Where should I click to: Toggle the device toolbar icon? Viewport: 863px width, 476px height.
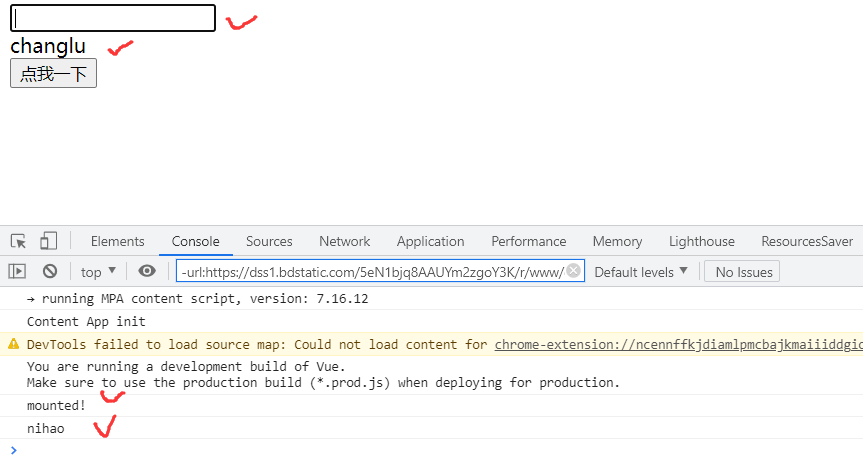(48, 241)
